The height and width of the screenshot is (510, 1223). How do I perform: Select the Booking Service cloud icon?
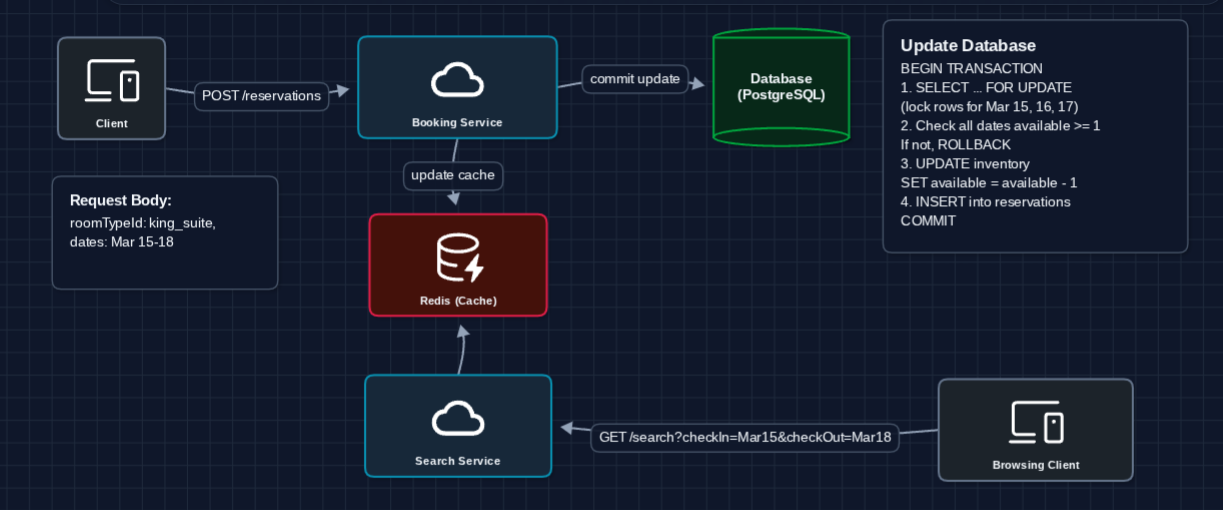457,81
